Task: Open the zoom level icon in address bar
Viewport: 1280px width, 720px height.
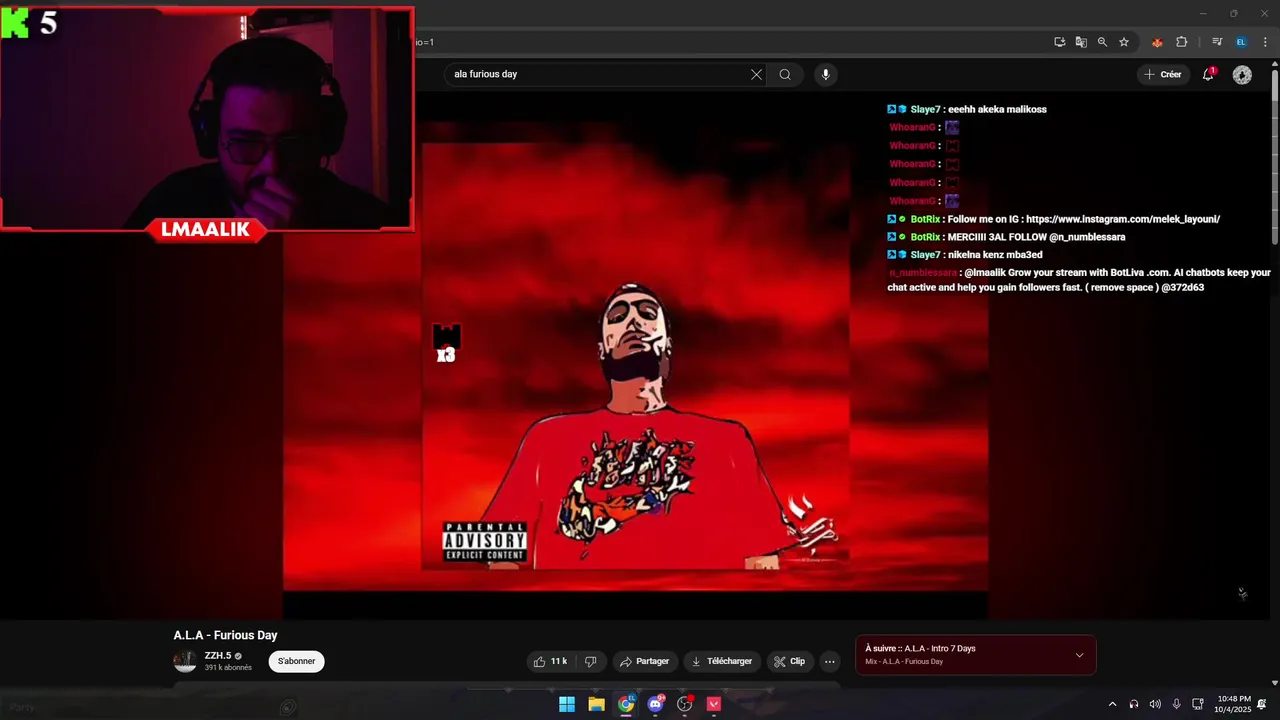Action: [1102, 42]
